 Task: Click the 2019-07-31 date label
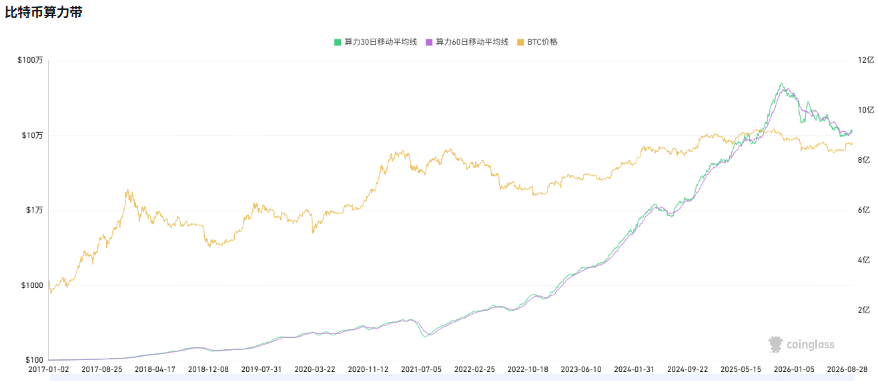pyautogui.click(x=261, y=369)
